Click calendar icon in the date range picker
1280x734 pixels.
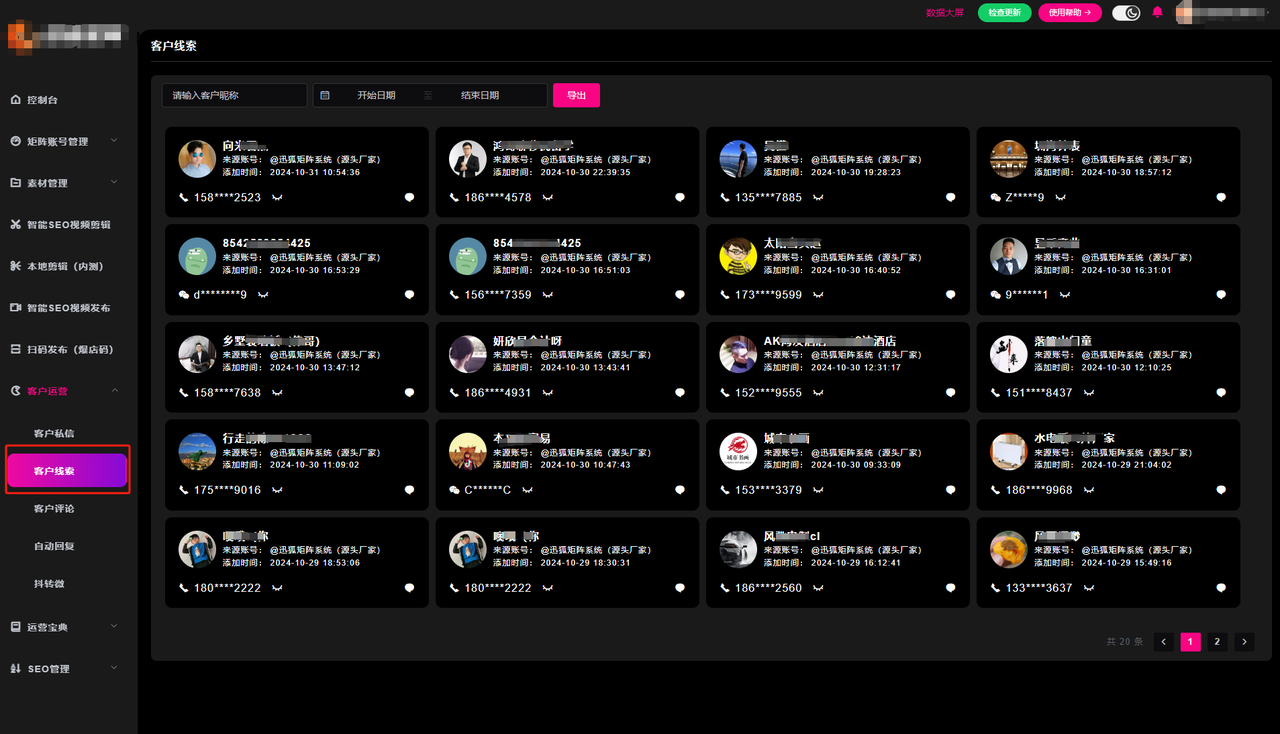tap(325, 95)
